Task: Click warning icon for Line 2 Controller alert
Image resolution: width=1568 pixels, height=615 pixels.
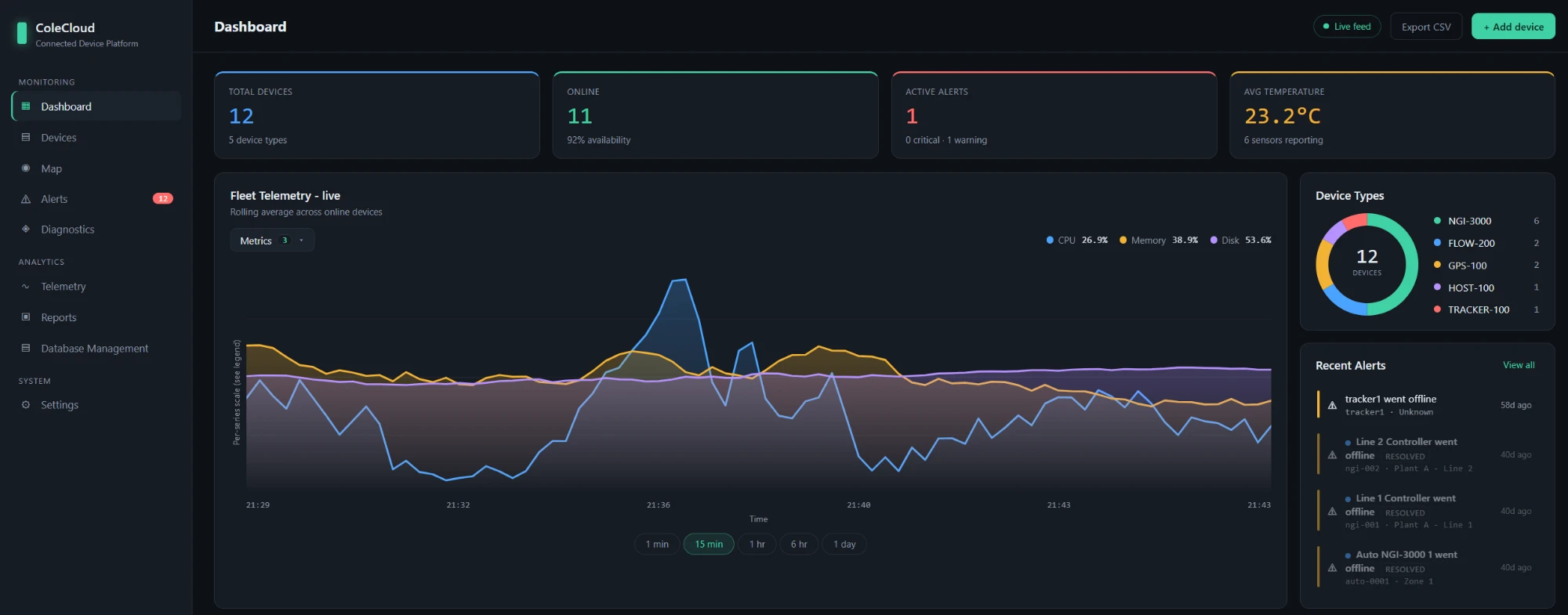Action: coord(1332,455)
